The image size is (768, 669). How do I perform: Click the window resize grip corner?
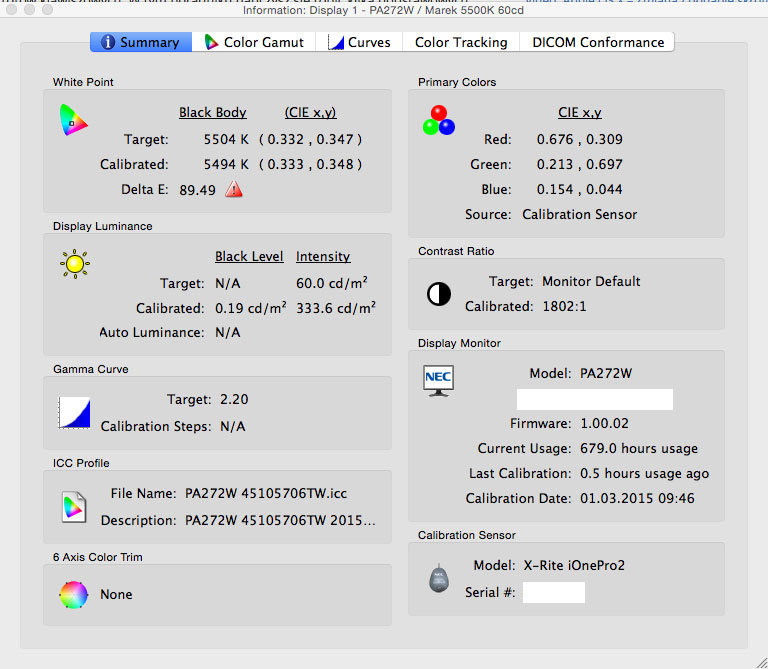coord(760,661)
